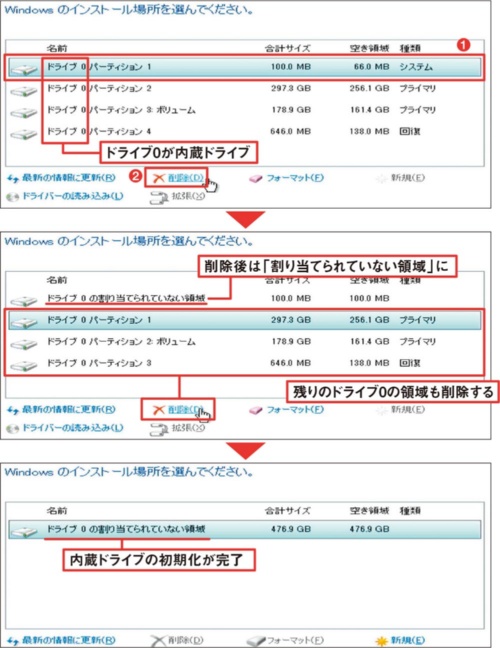500x648 pixels.
Task: Click 削除(D) link in middle screenshot
Action: point(186,409)
